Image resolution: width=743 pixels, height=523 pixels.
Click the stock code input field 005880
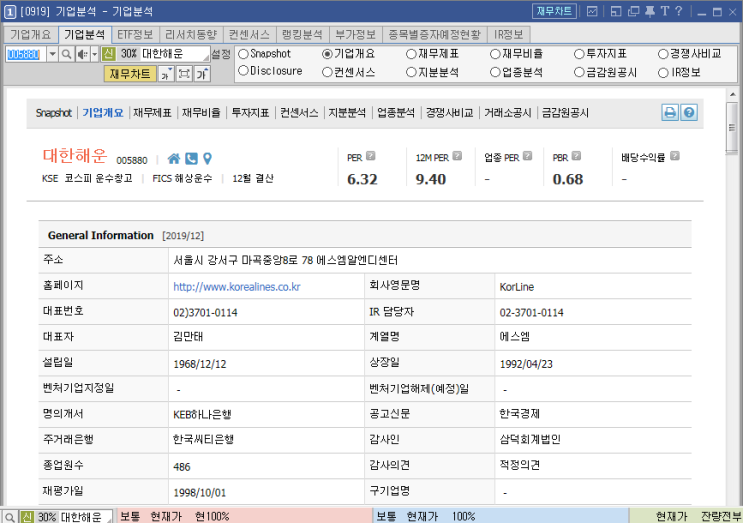[x=26, y=54]
